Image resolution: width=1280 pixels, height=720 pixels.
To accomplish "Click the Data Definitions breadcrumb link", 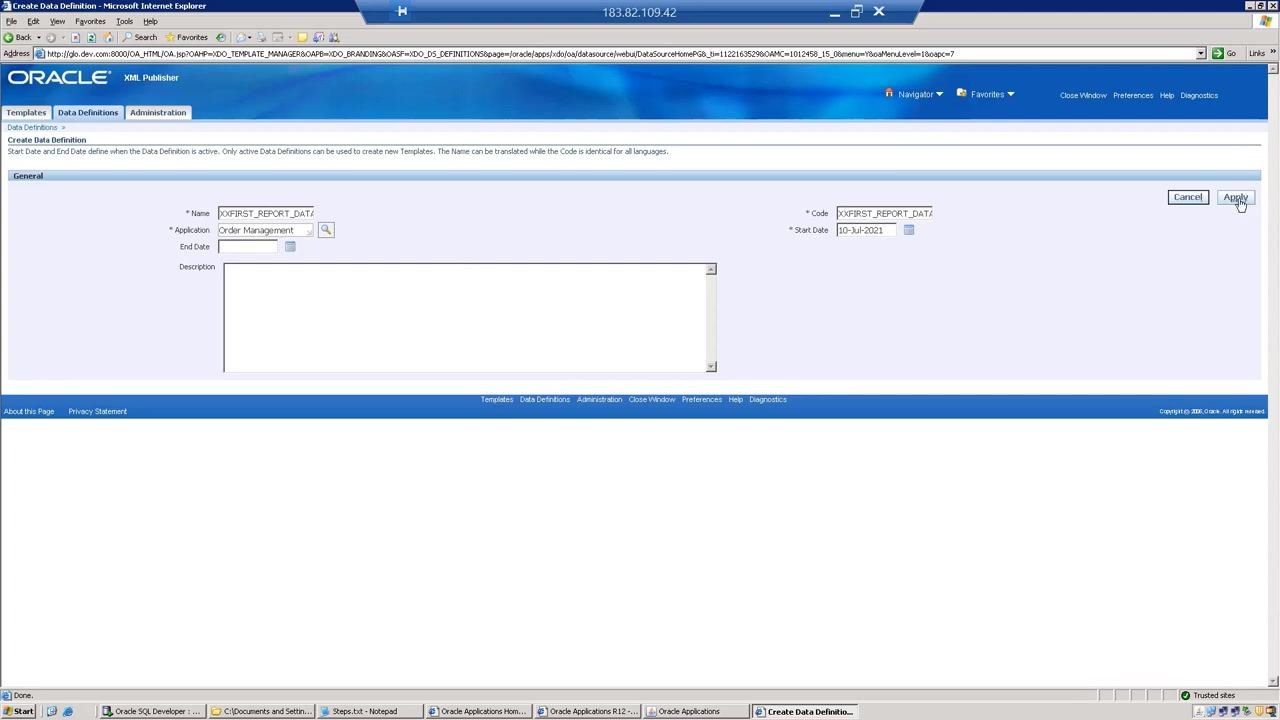I will tap(32, 128).
